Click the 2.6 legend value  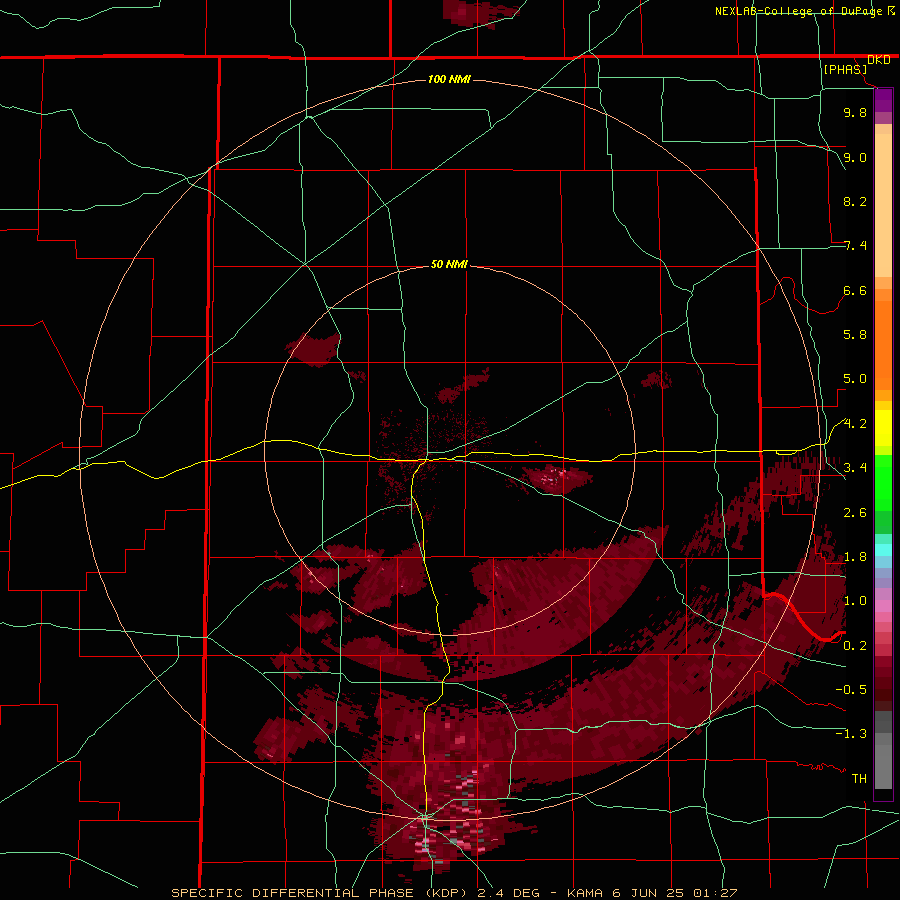[x=855, y=513]
